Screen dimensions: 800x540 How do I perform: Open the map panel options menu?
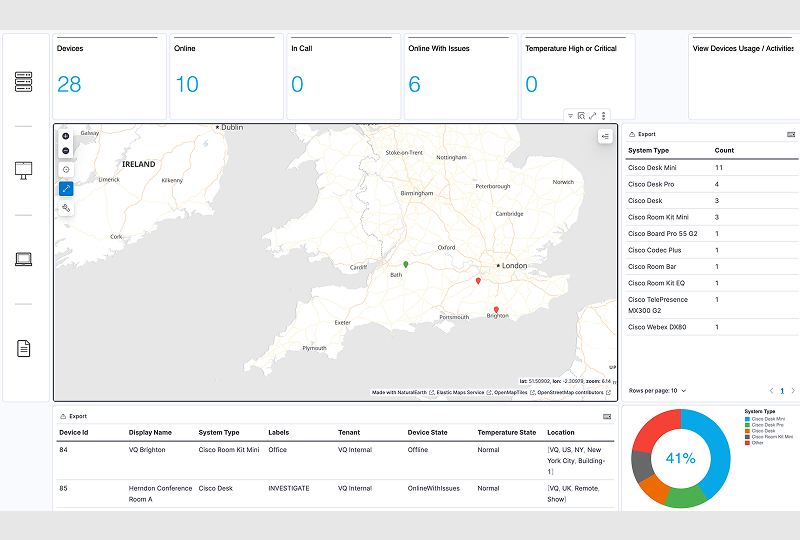[x=603, y=116]
